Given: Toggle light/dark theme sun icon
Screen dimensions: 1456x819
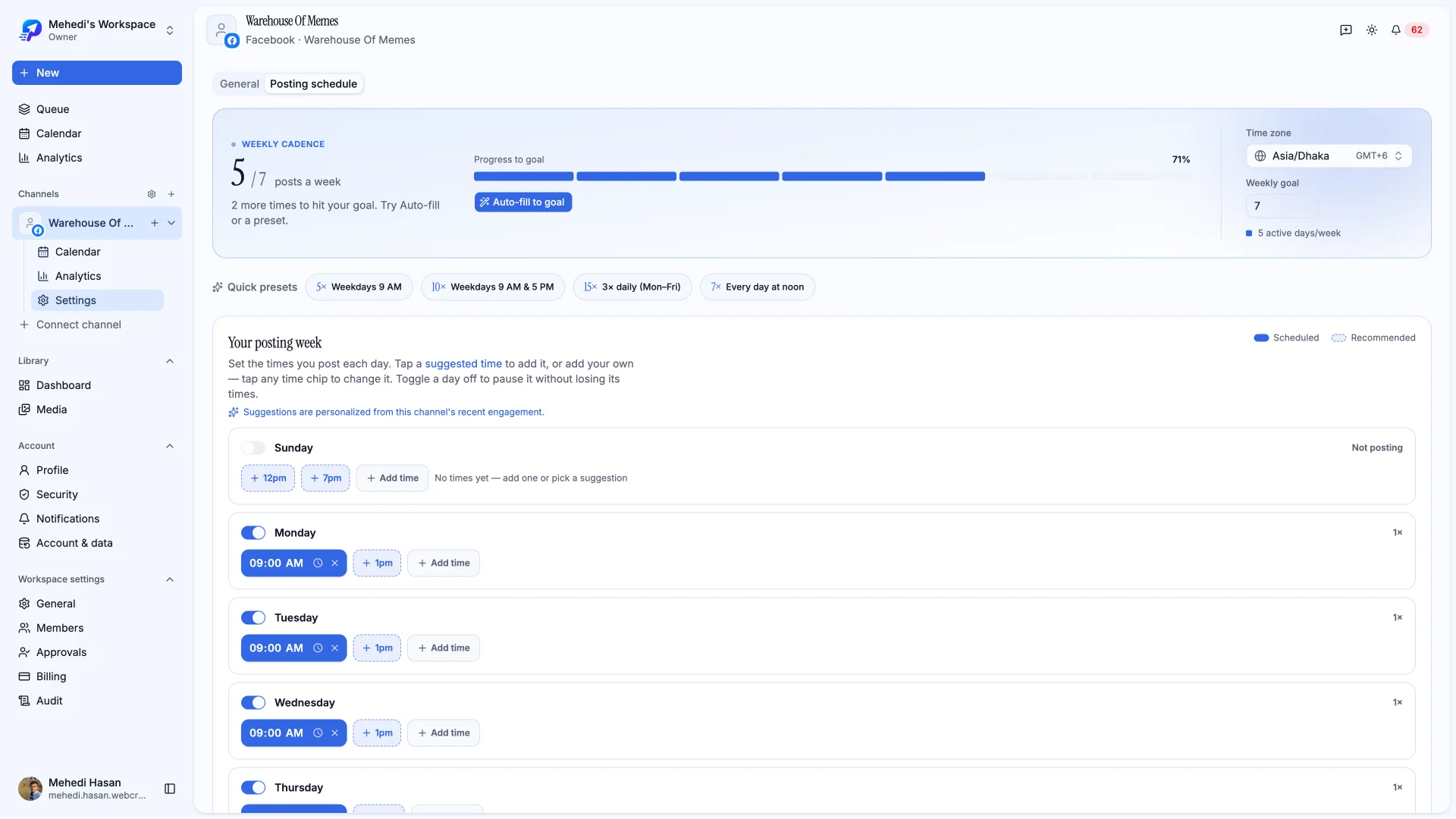Looking at the screenshot, I should 1372,30.
